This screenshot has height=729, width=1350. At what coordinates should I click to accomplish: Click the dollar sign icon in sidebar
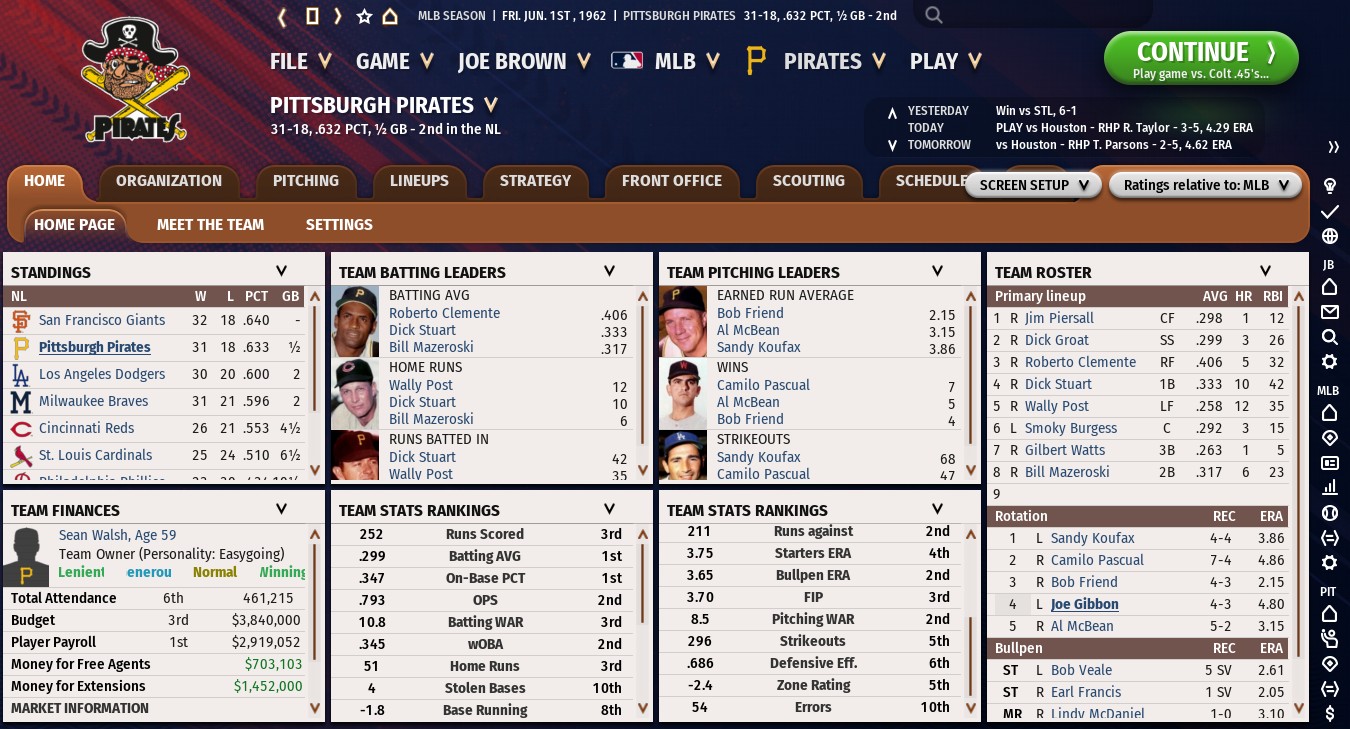click(1330, 713)
